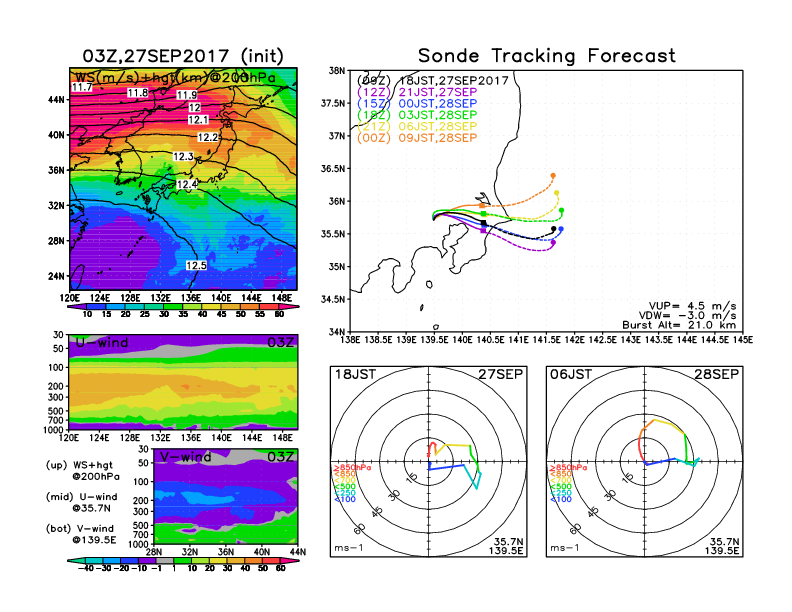Click the 18JST hodograph wind profile plot

[428, 462]
